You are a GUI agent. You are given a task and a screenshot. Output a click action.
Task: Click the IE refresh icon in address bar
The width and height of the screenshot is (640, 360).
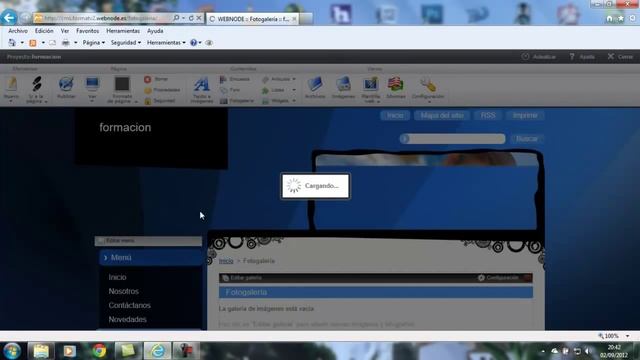[x=191, y=18]
